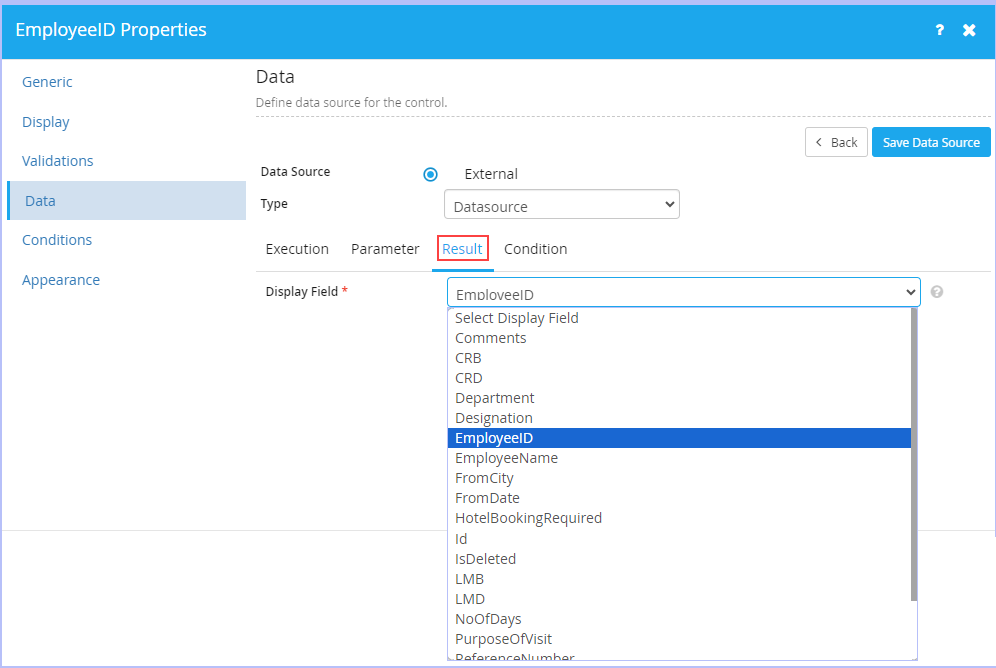Click the help icon beside Display Field

[x=936, y=291]
